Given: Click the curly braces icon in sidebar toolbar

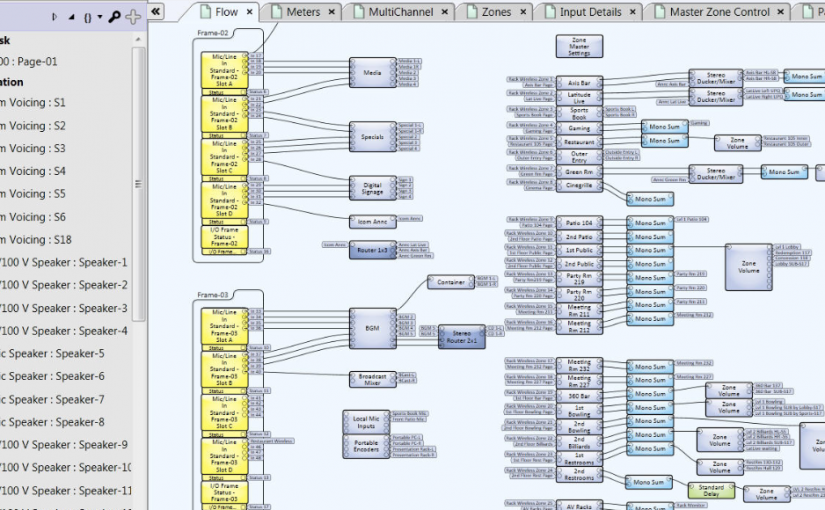Looking at the screenshot, I should click(x=88, y=16).
